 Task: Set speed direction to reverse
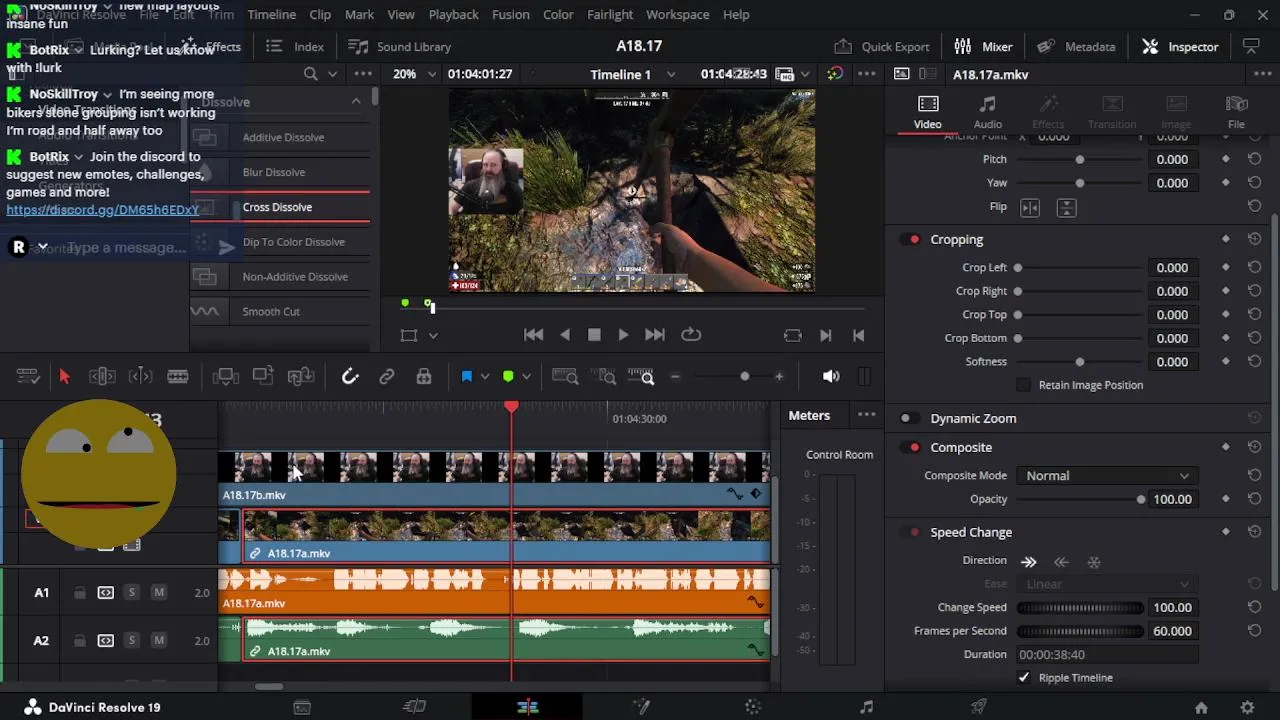point(1062,561)
